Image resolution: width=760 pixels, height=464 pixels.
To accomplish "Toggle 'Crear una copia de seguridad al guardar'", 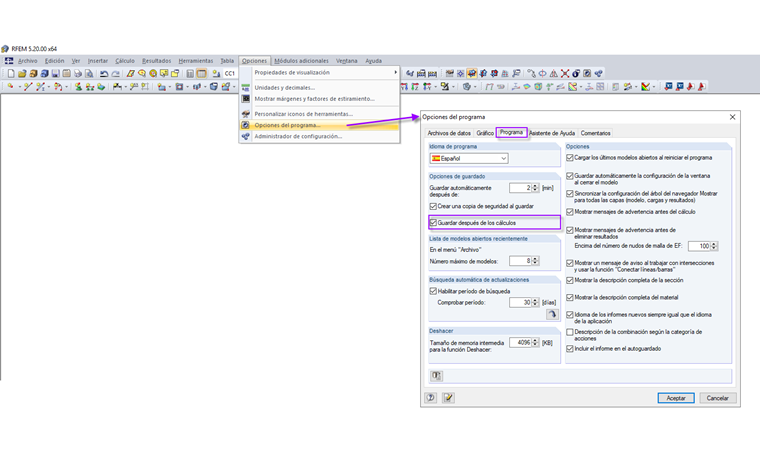I will tap(433, 207).
